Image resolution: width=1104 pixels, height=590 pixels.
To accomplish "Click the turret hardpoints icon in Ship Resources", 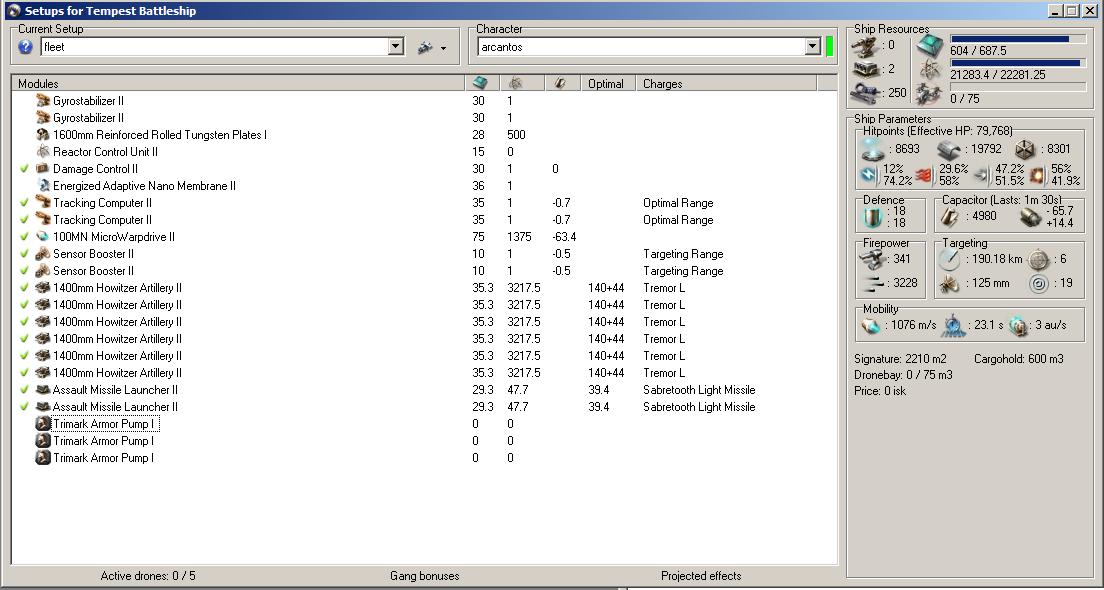I will pos(864,46).
